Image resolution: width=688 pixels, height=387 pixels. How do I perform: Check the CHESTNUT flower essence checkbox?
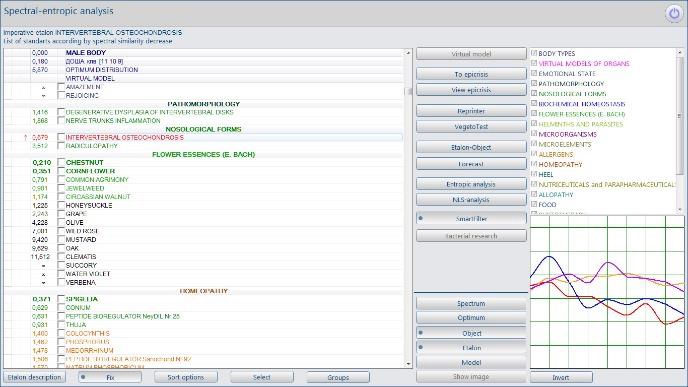pyautogui.click(x=61, y=162)
